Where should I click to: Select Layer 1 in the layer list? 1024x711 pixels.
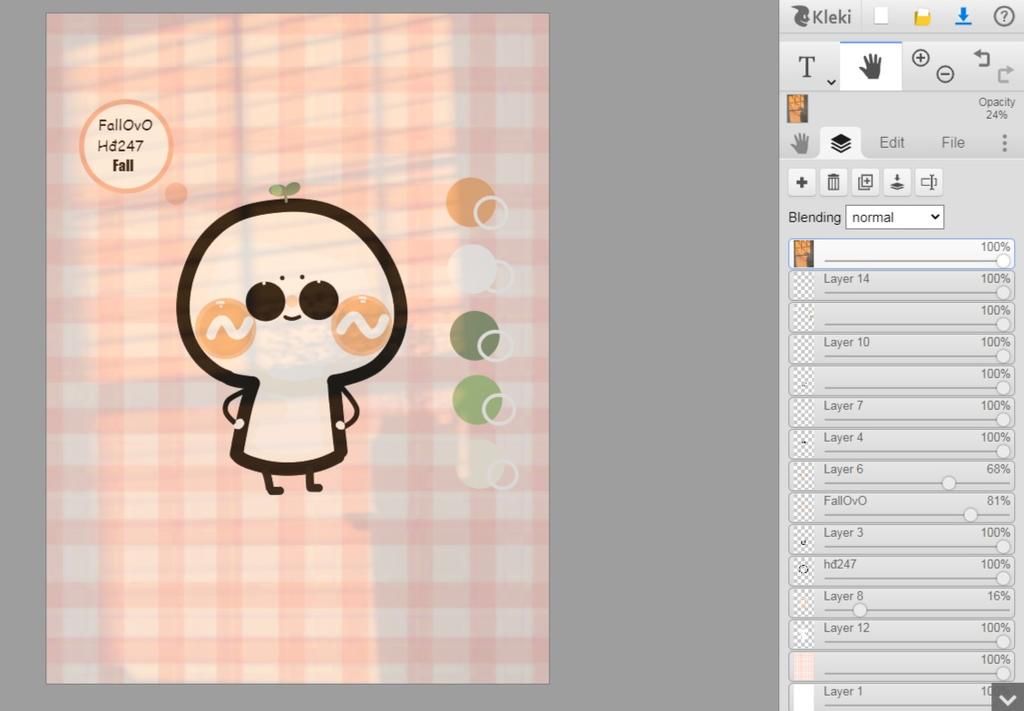tap(901, 697)
